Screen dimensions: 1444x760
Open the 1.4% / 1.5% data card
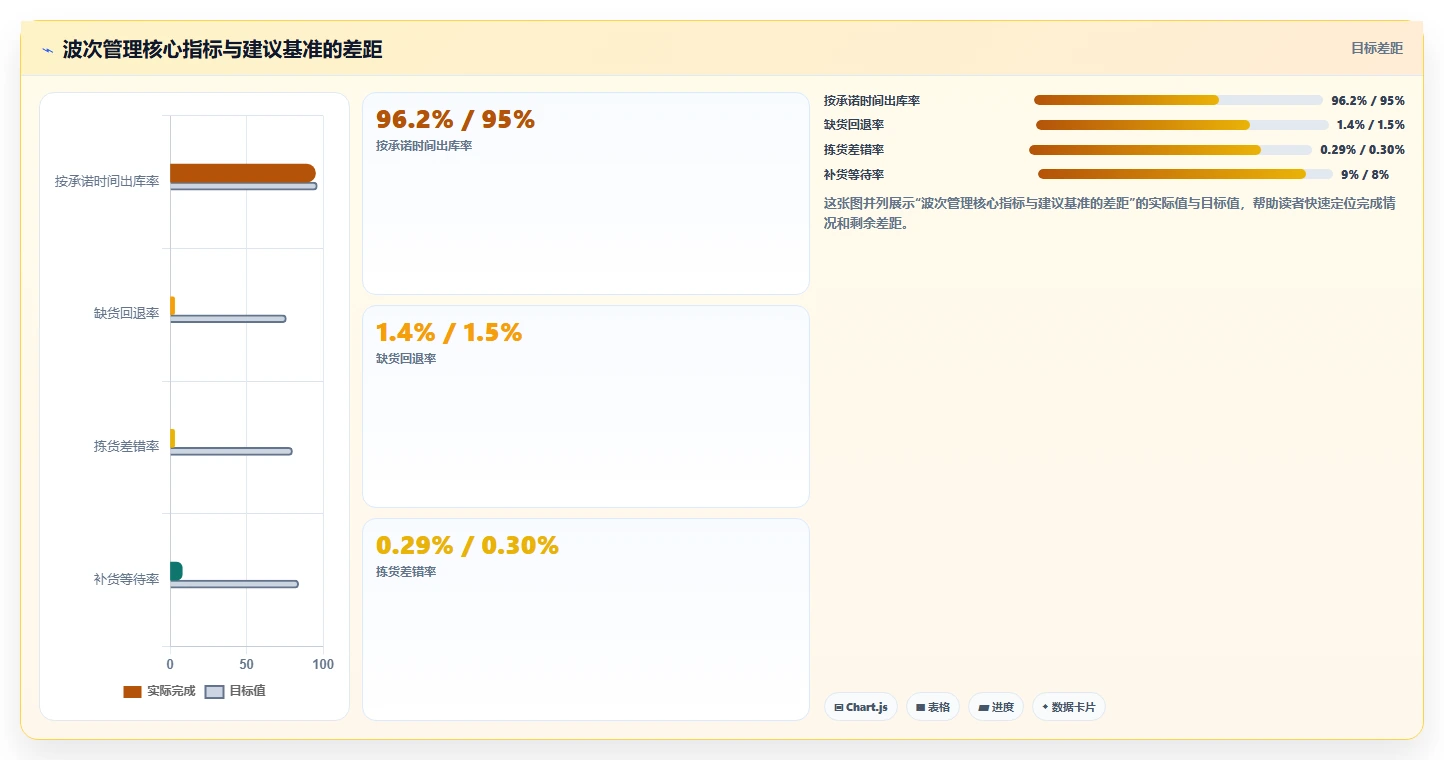585,406
